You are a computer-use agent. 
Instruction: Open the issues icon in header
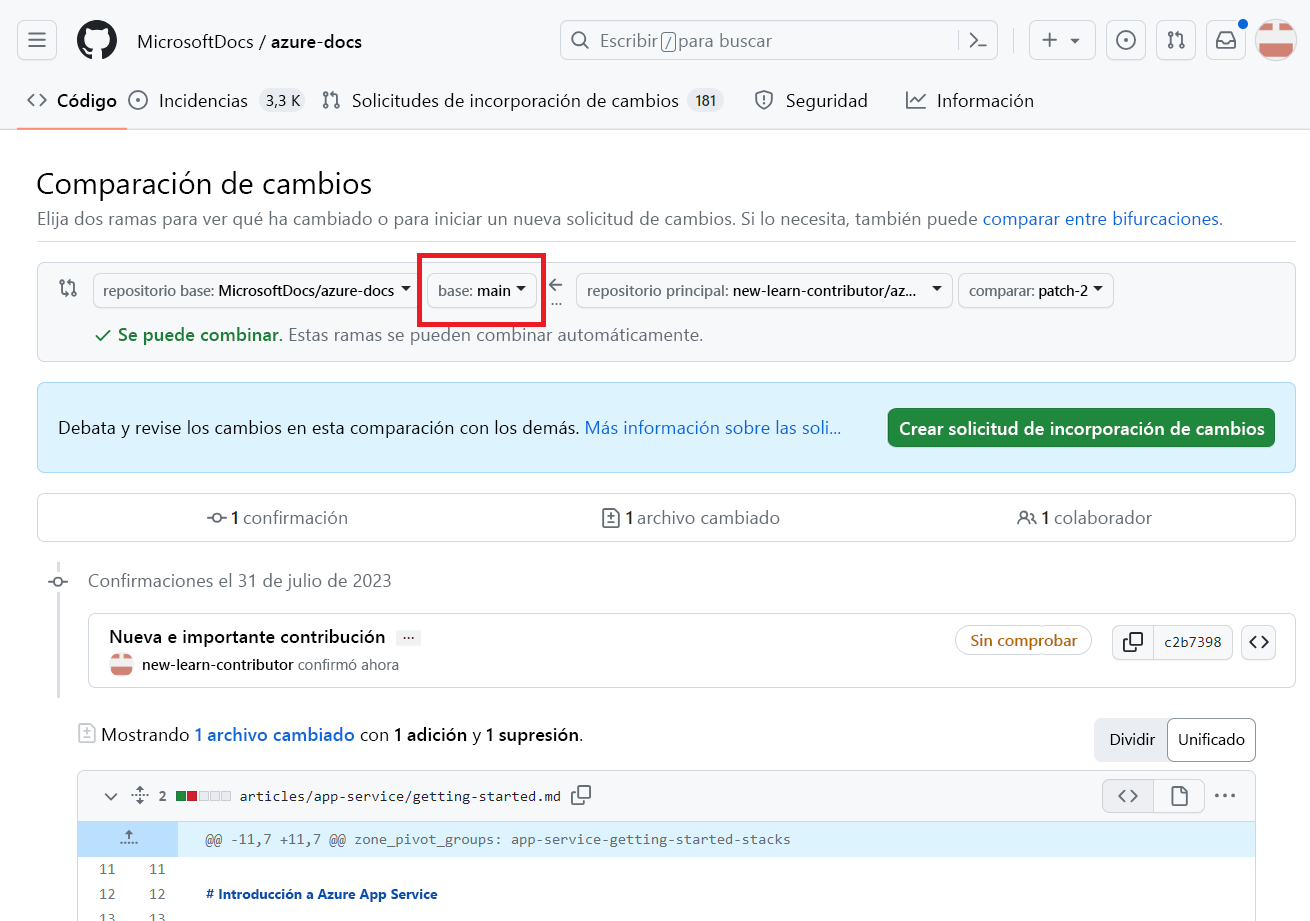(1126, 40)
